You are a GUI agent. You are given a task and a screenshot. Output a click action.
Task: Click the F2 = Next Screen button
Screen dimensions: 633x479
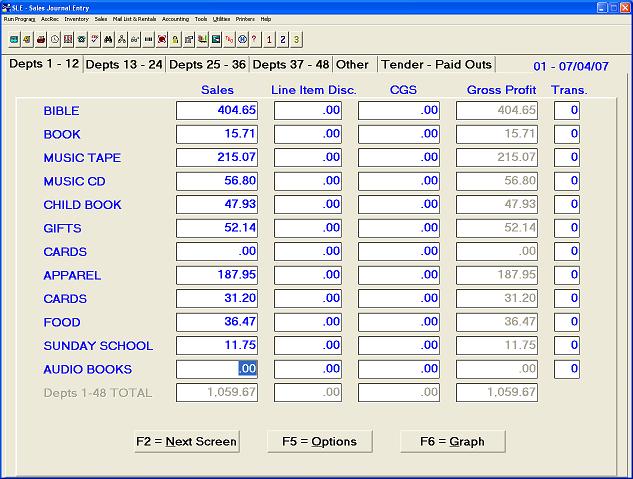pyautogui.click(x=187, y=441)
